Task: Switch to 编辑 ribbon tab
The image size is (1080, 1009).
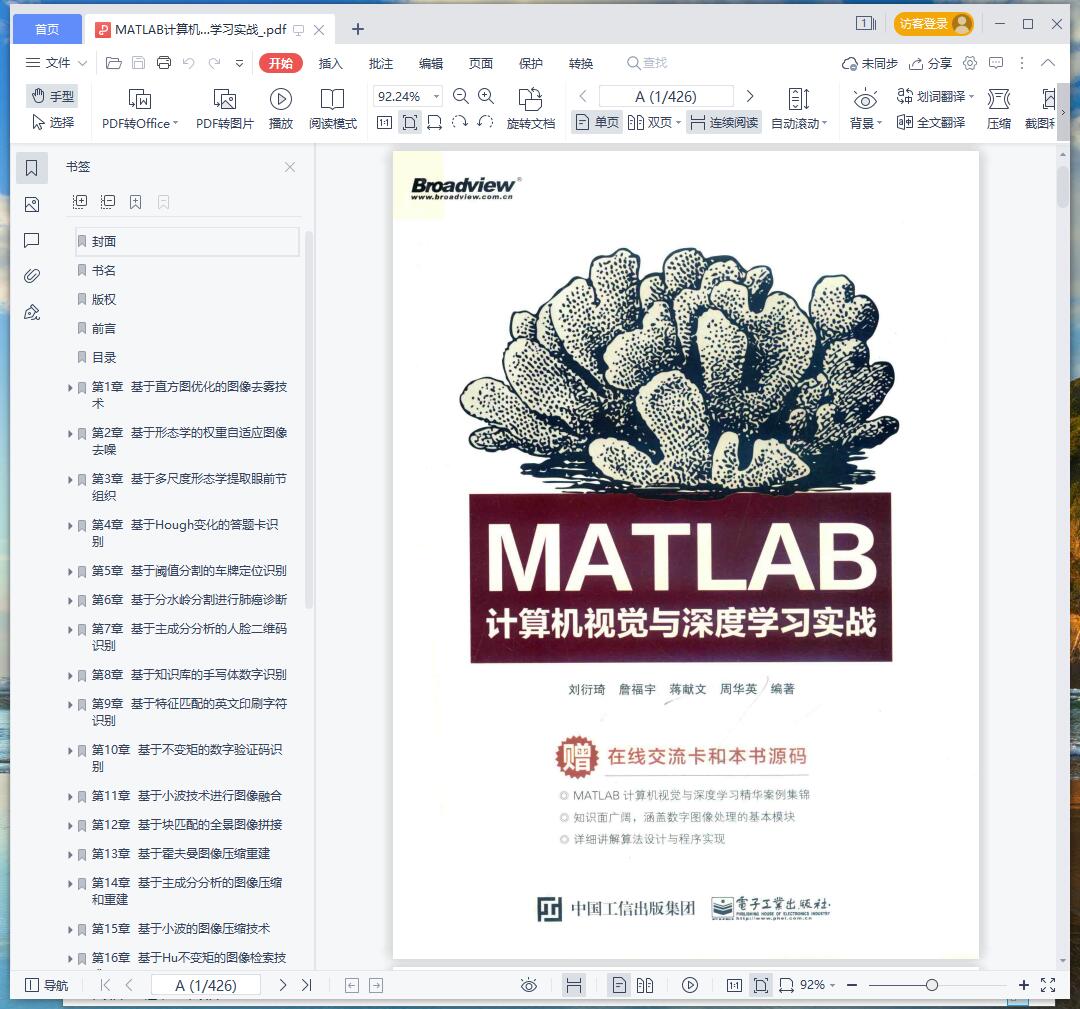Action: 430,63
